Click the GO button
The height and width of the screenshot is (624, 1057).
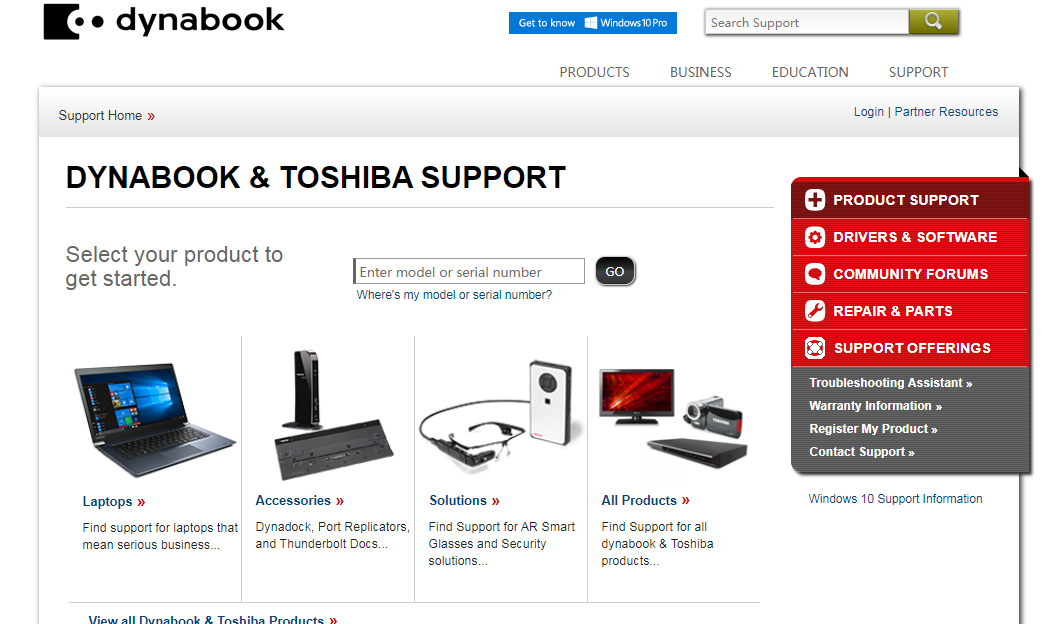[x=615, y=272]
